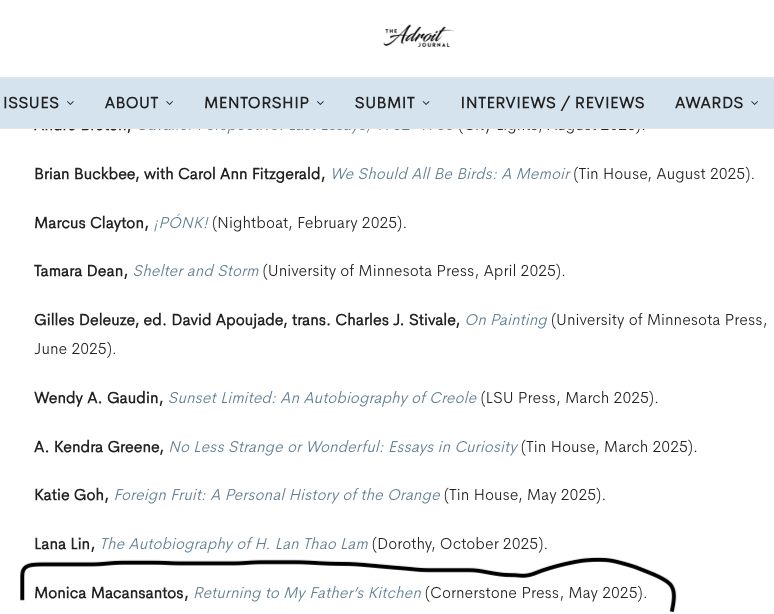Open the On Painting book link
774x614 pixels.
[x=505, y=320]
